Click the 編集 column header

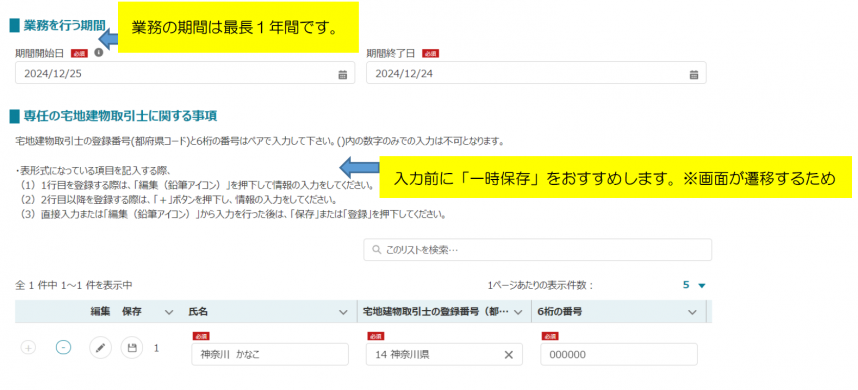100,311
